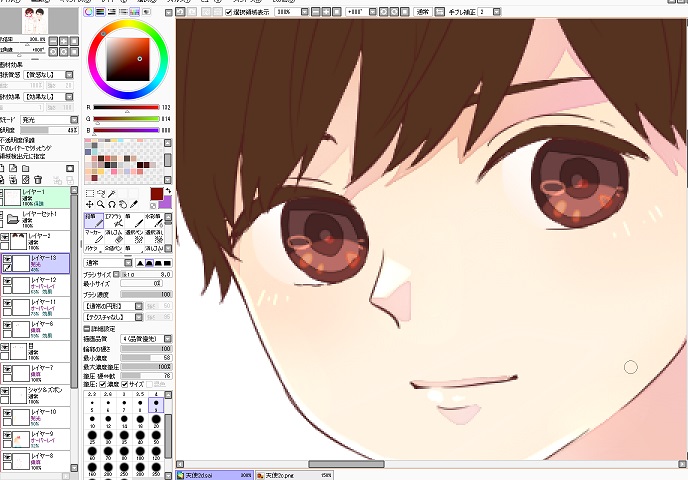The width and height of the screenshot is (688, 480).
Task: Toggle 濃度 pressure checkbox
Action: coord(103,384)
